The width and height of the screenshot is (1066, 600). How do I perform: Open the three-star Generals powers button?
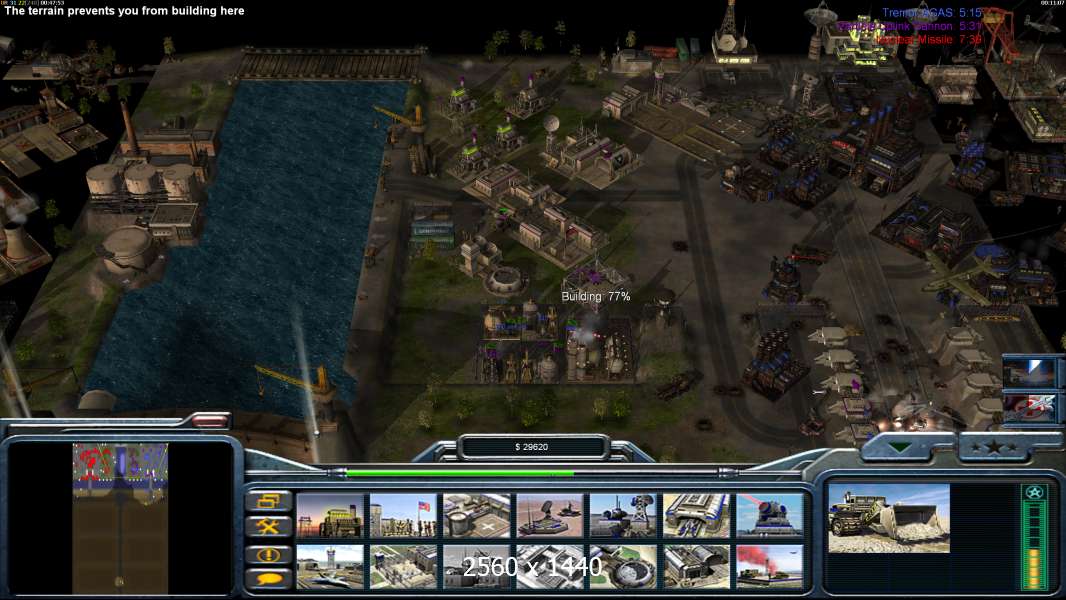coord(994,447)
